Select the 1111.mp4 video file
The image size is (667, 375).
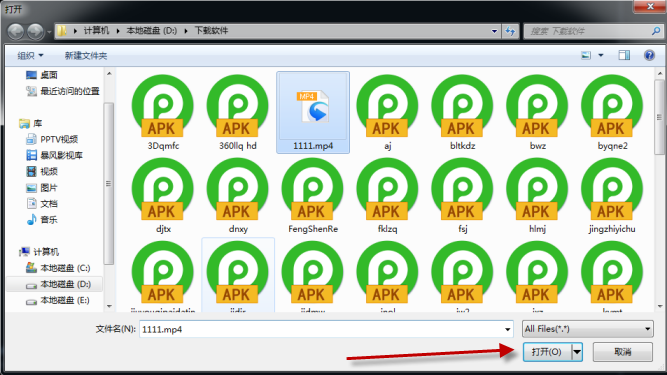pyautogui.click(x=313, y=112)
